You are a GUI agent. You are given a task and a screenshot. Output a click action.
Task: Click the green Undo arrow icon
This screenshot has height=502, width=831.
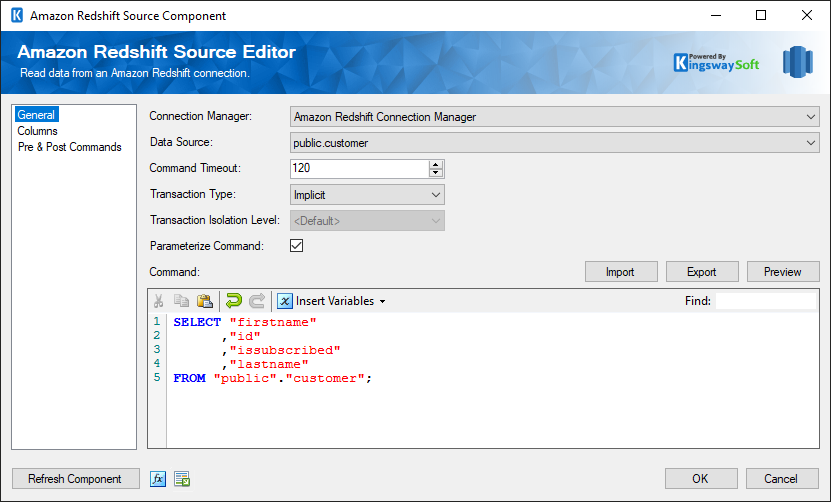(x=233, y=301)
